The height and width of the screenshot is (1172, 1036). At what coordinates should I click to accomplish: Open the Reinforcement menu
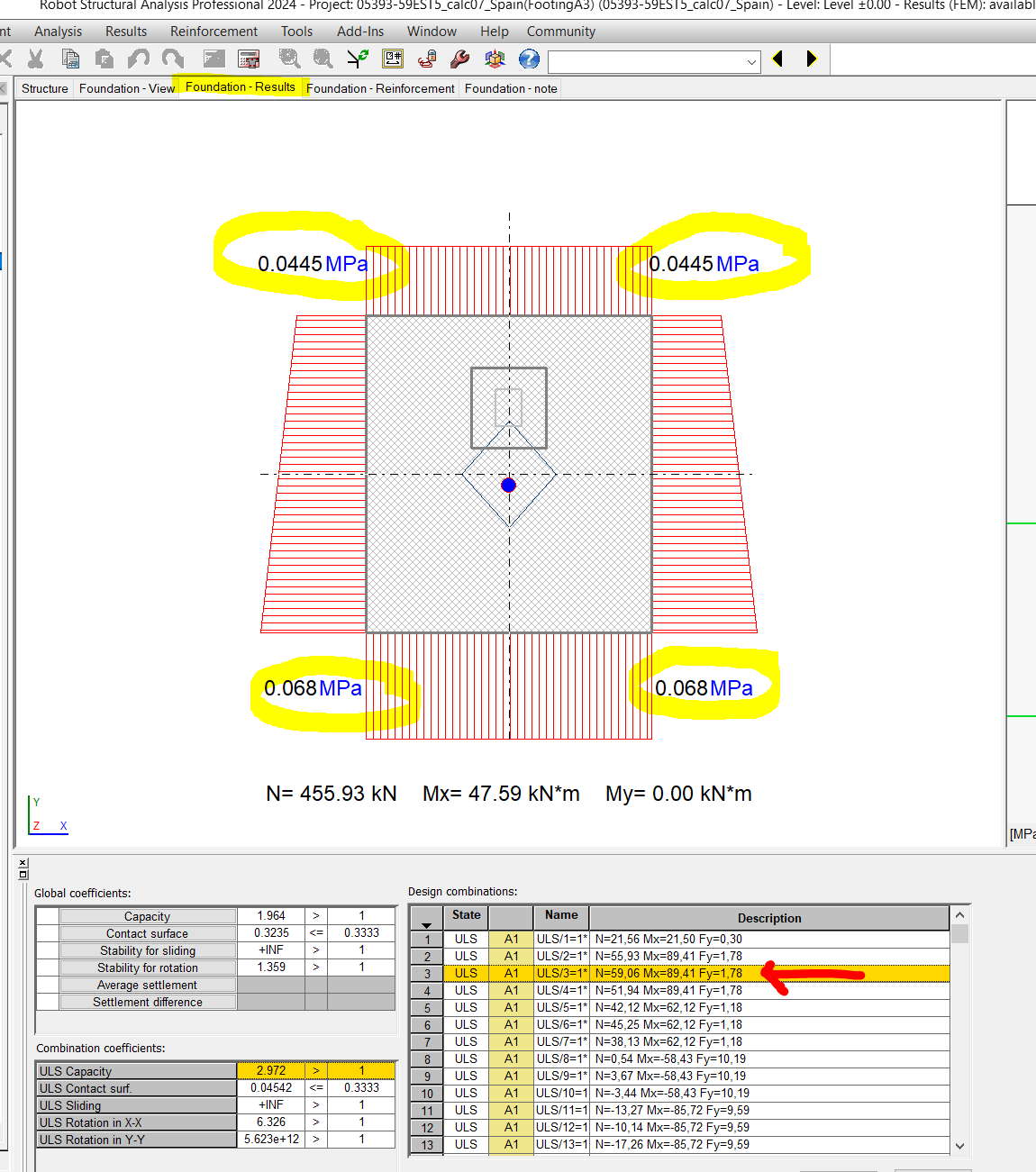pos(214,32)
